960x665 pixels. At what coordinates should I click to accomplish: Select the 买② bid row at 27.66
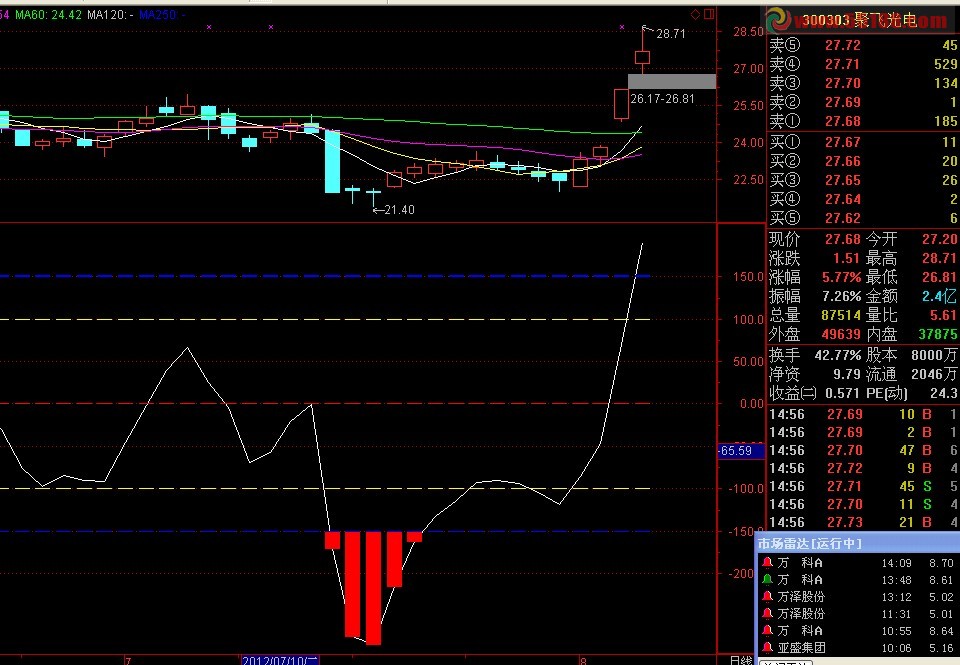(x=863, y=161)
